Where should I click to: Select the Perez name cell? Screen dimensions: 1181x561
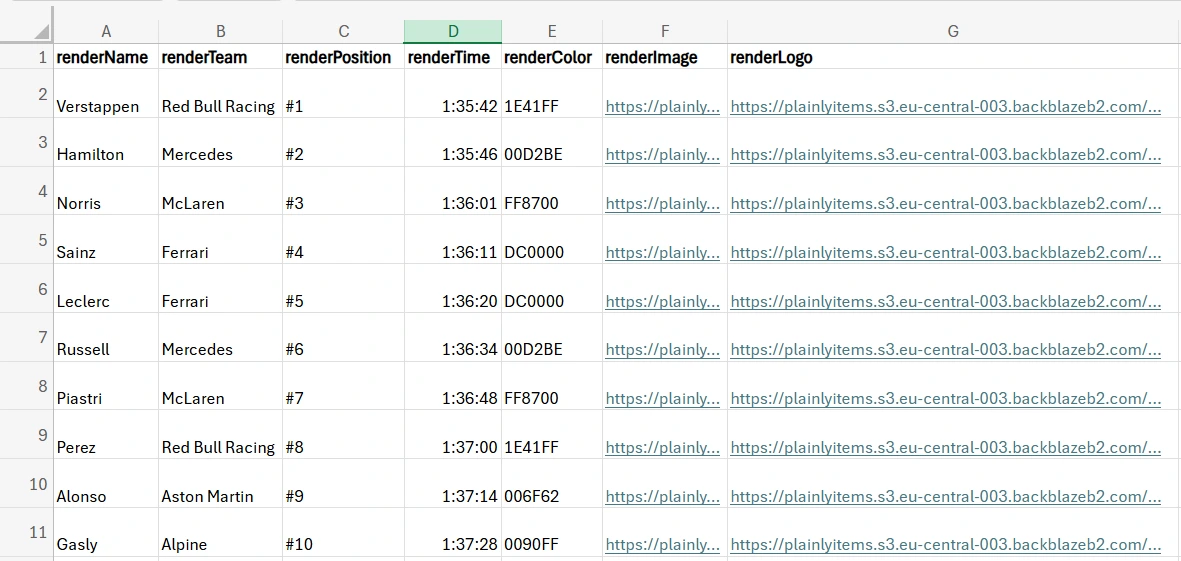tap(106, 435)
